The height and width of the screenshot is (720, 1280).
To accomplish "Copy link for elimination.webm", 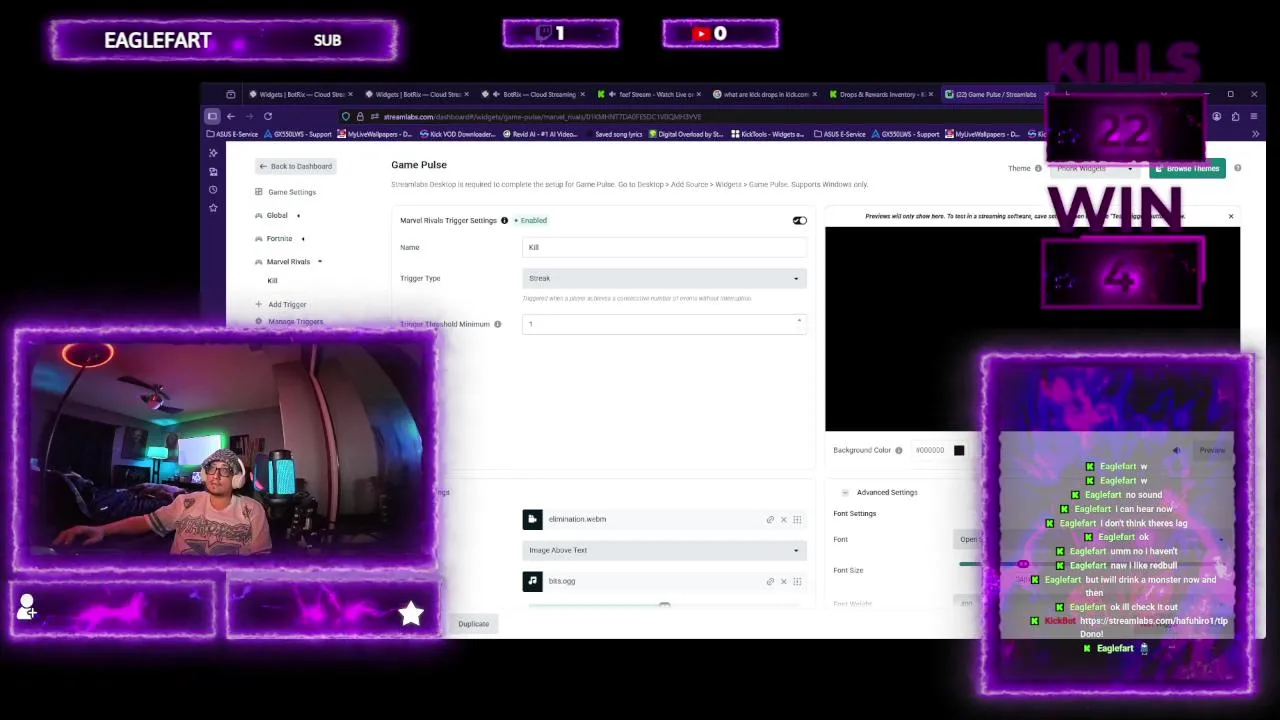I will 770,519.
